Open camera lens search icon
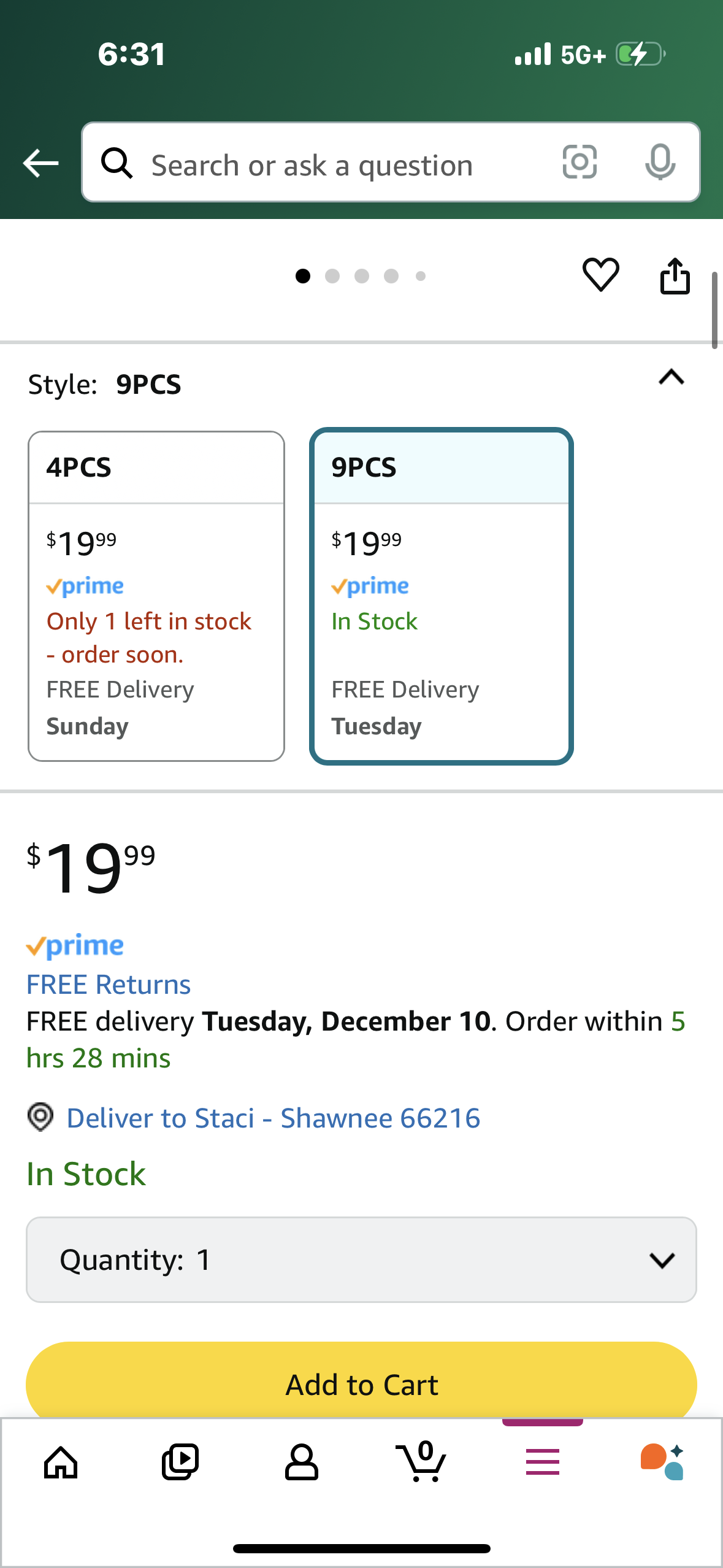Viewport: 723px width, 1568px height. click(x=580, y=163)
